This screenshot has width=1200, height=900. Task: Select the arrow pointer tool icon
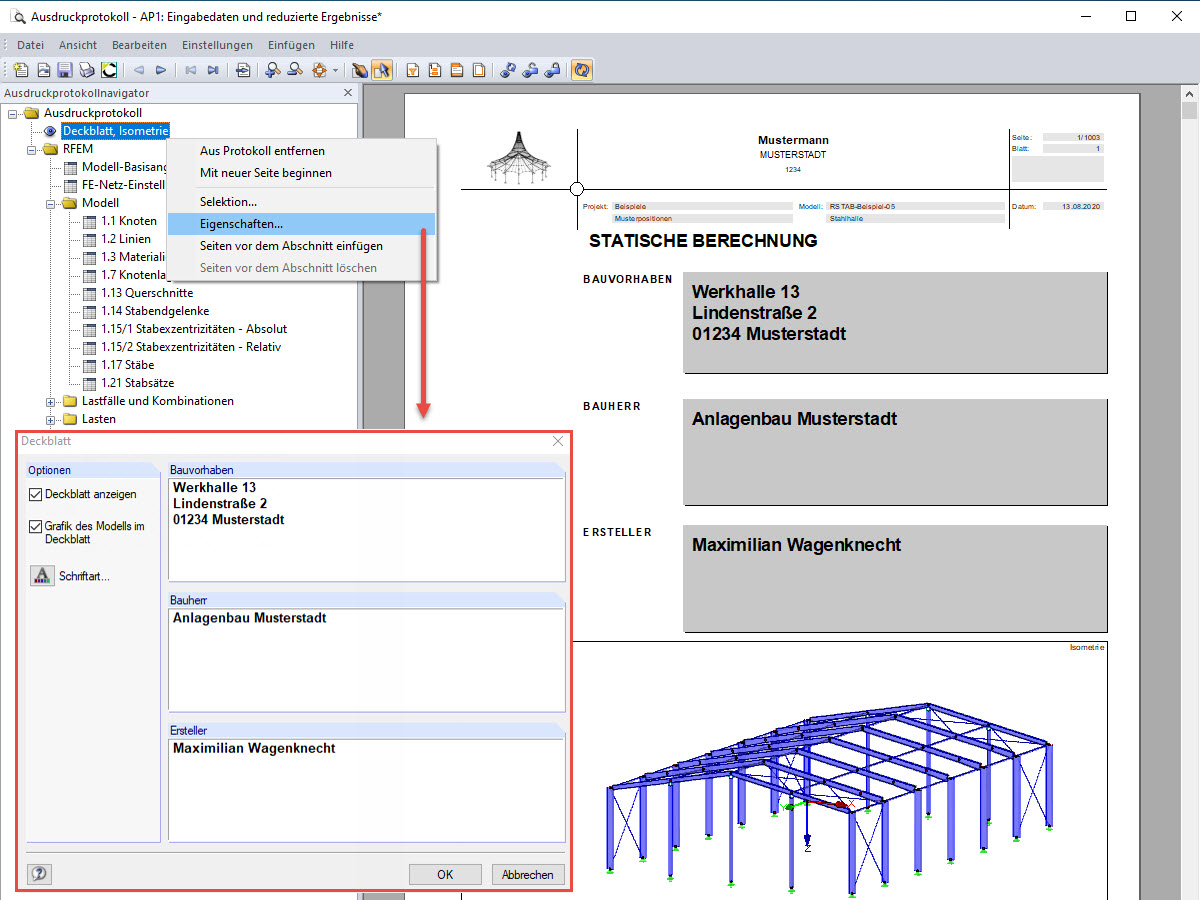tap(381, 70)
